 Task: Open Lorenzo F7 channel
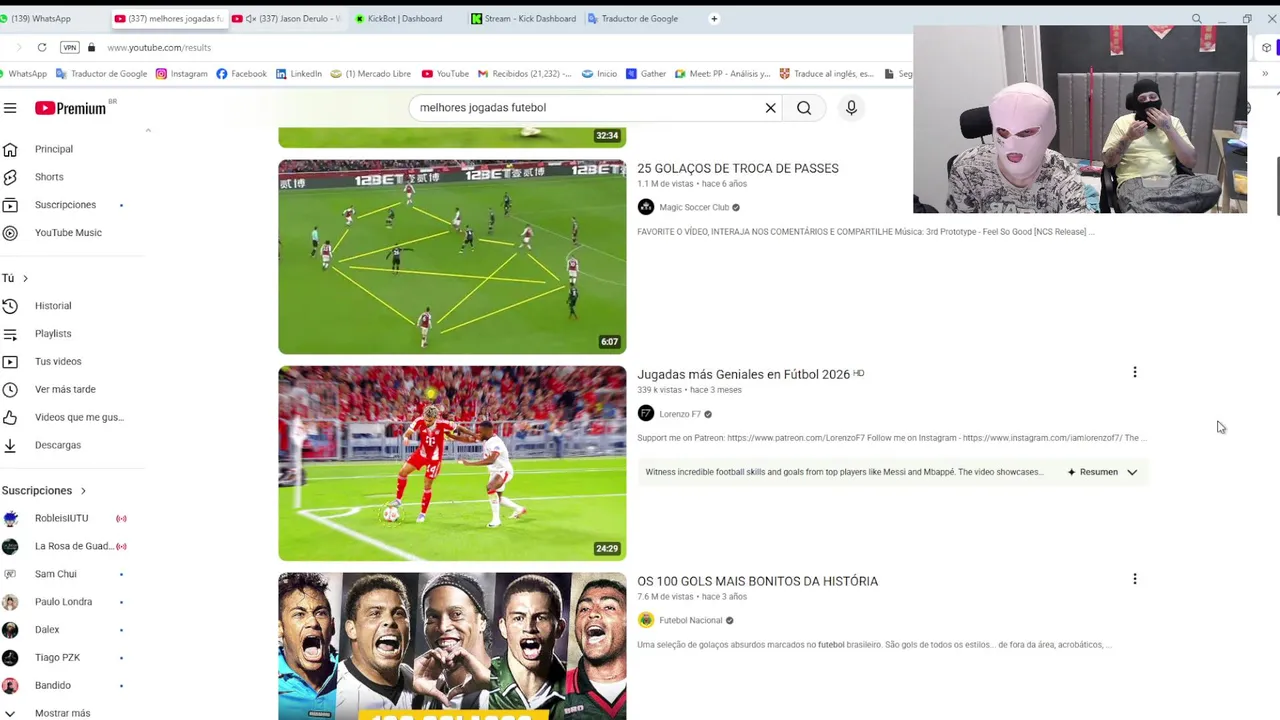(x=679, y=414)
